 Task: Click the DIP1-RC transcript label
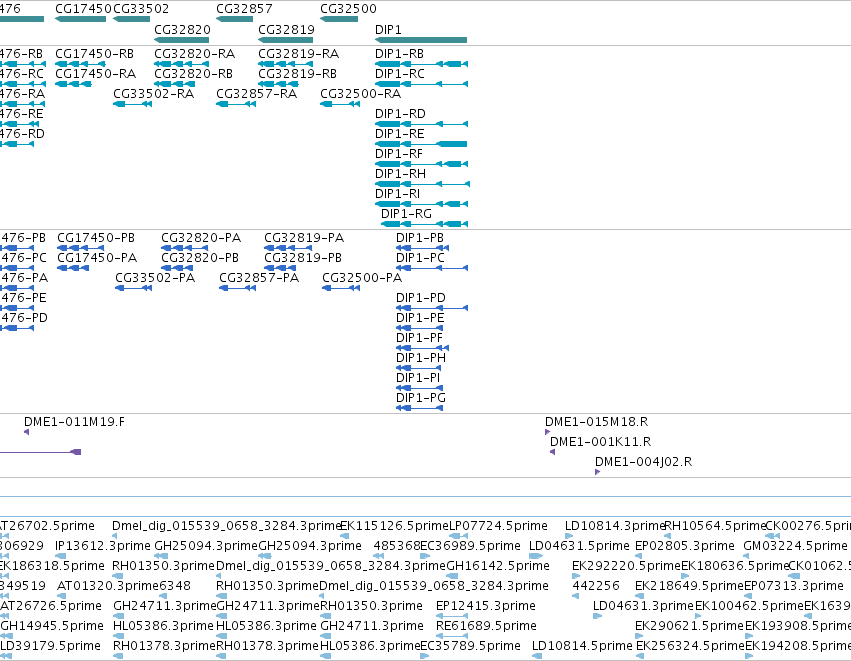point(399,74)
